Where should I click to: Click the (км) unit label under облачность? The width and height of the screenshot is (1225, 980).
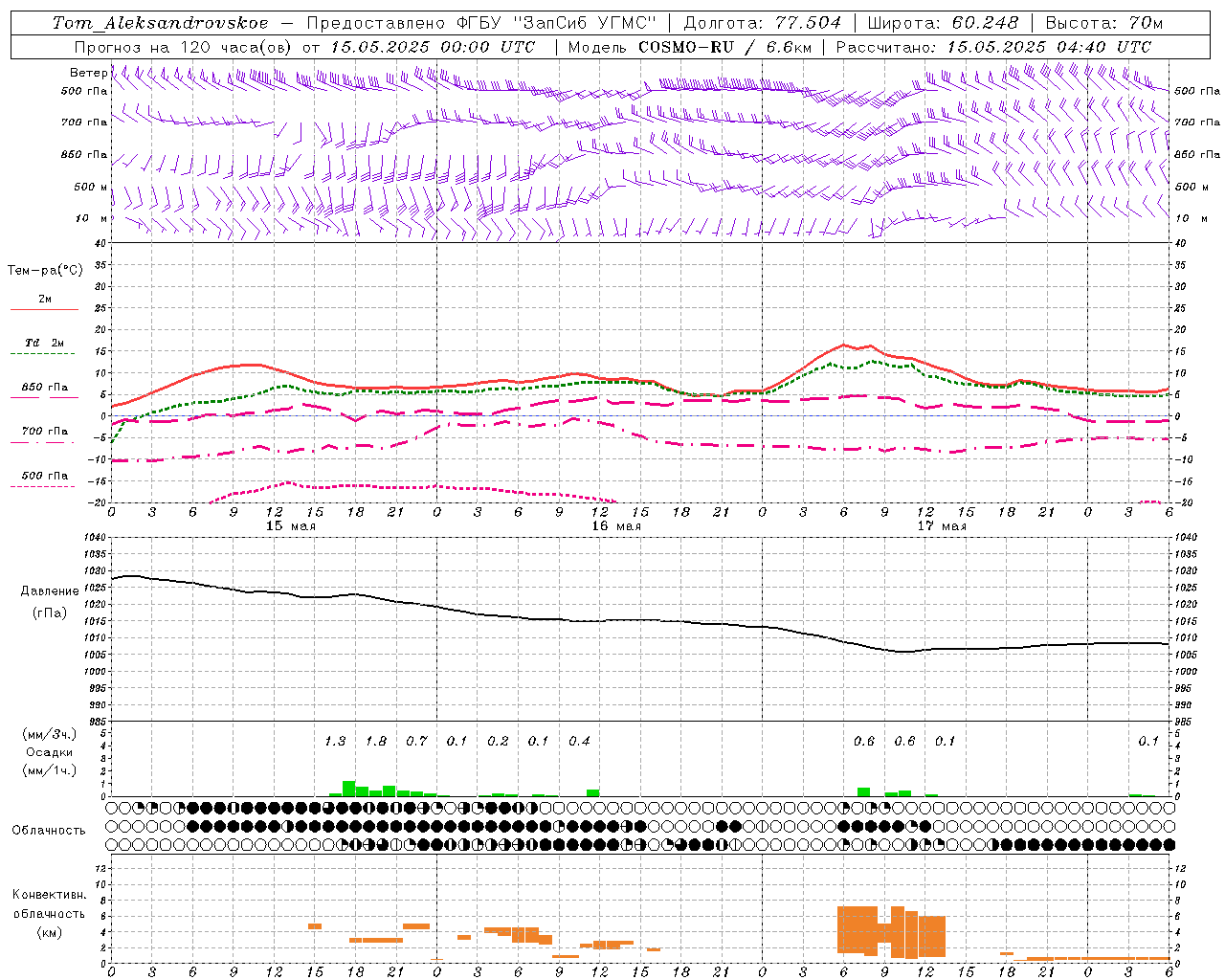tap(49, 932)
